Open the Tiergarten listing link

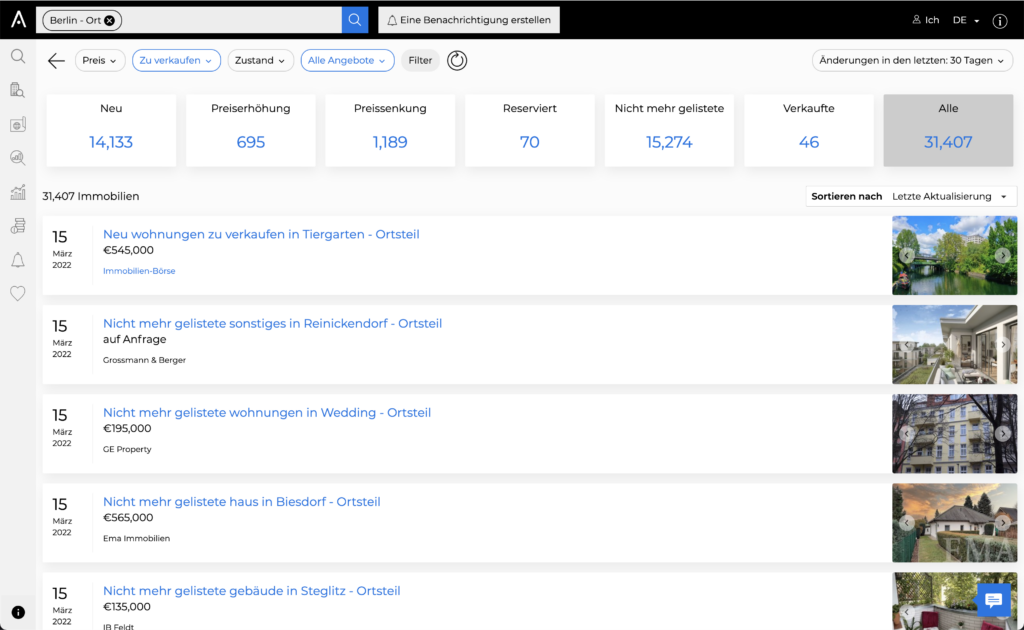point(261,234)
